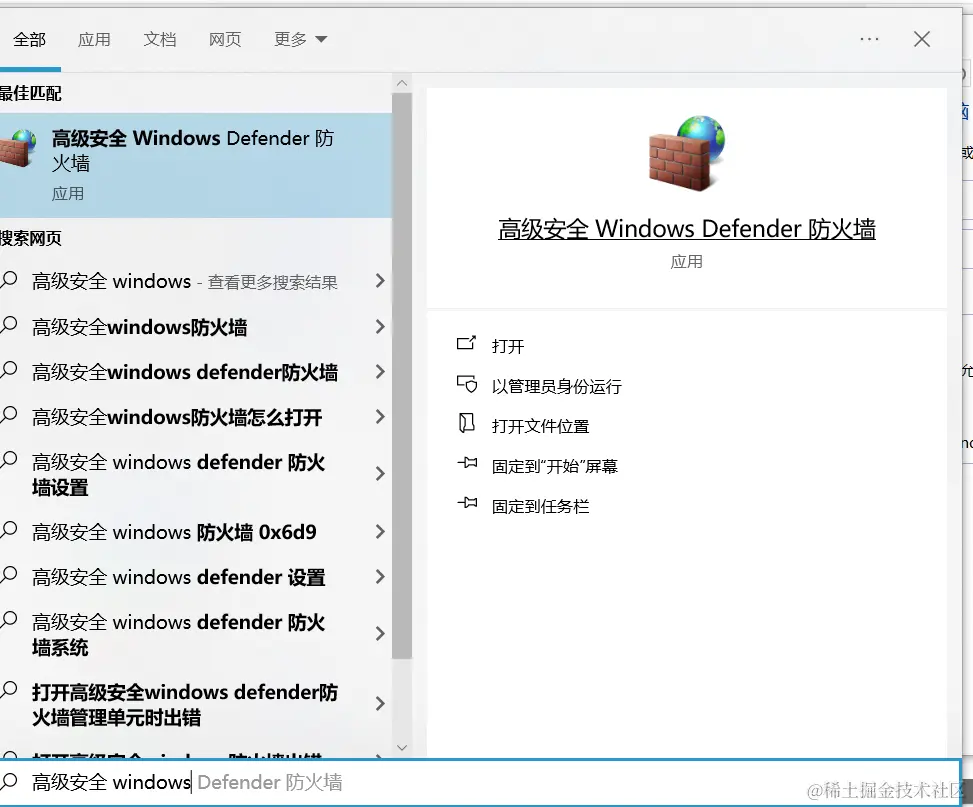Click search icon beside 高级安全windows defender防火墙 suggestion
973x807 pixels.
(9, 370)
